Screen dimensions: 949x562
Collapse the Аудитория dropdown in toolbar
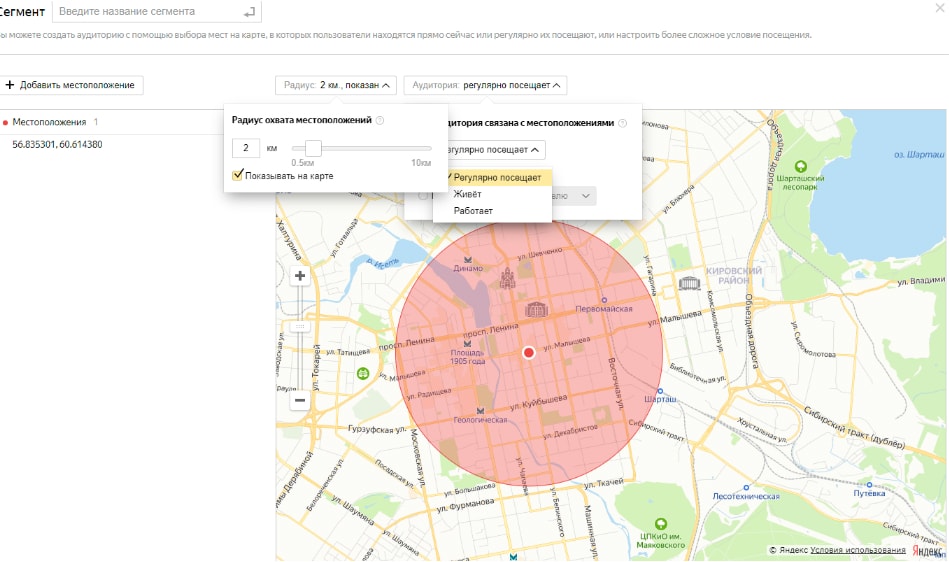[485, 85]
